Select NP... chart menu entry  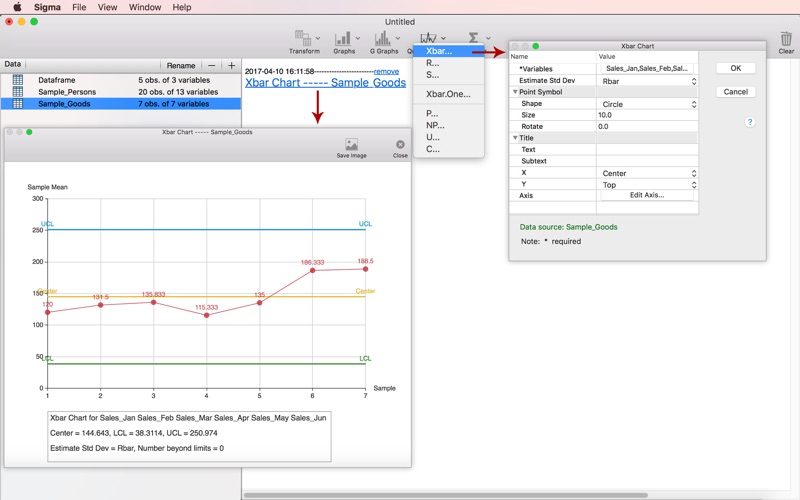pos(448,125)
